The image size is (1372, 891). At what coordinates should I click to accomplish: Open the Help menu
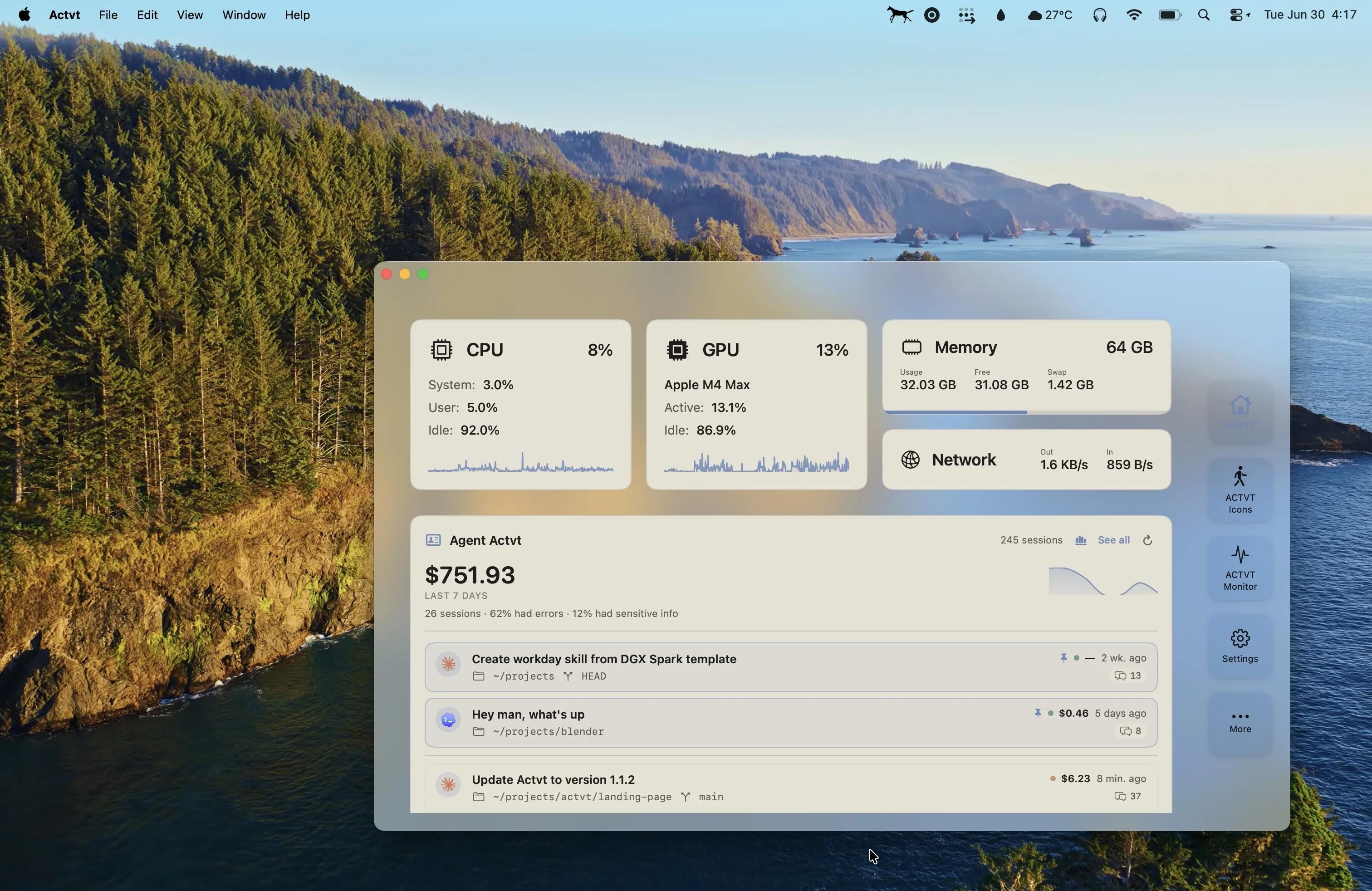[x=297, y=15]
